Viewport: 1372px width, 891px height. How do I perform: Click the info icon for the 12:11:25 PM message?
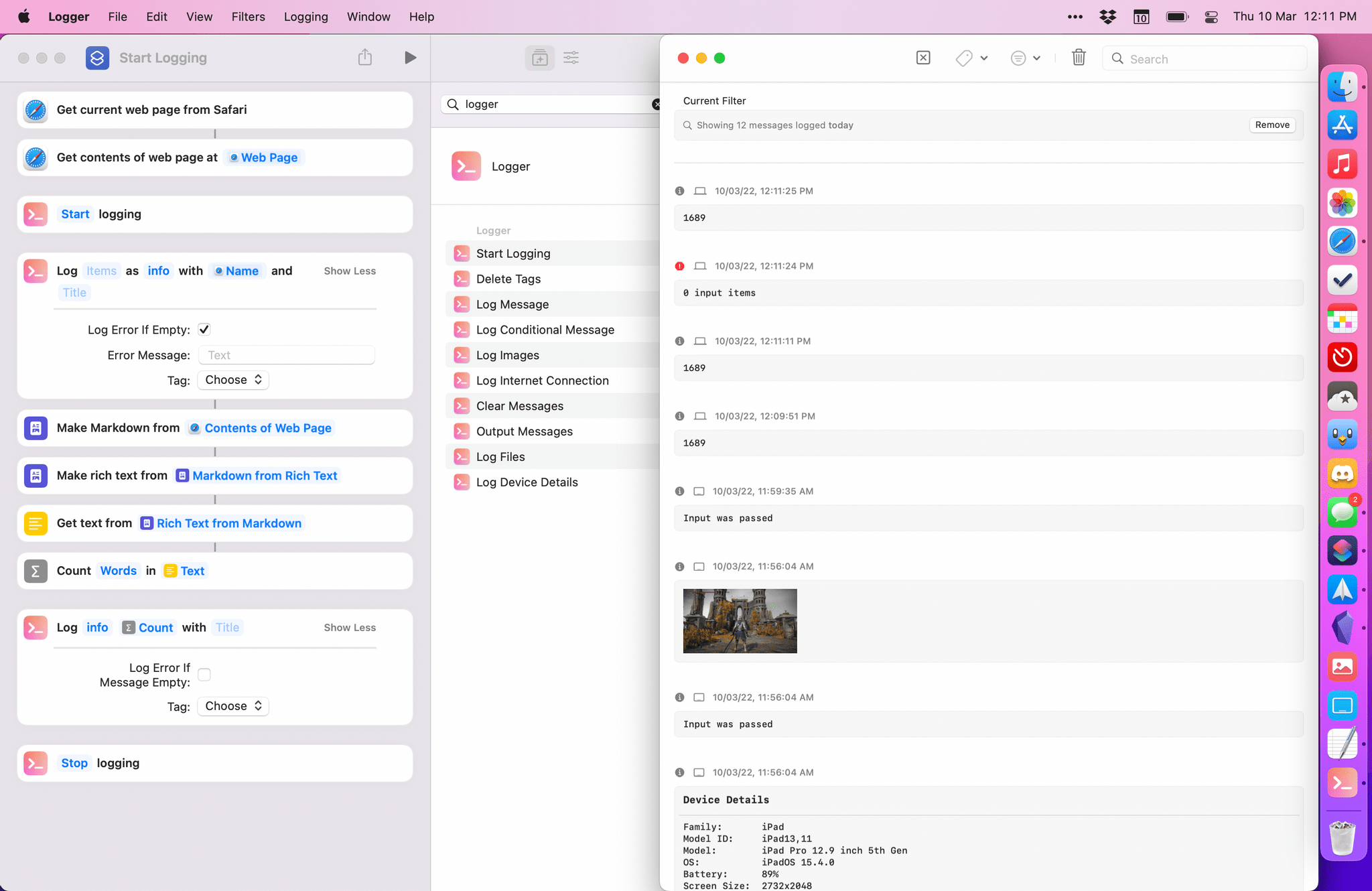679,191
